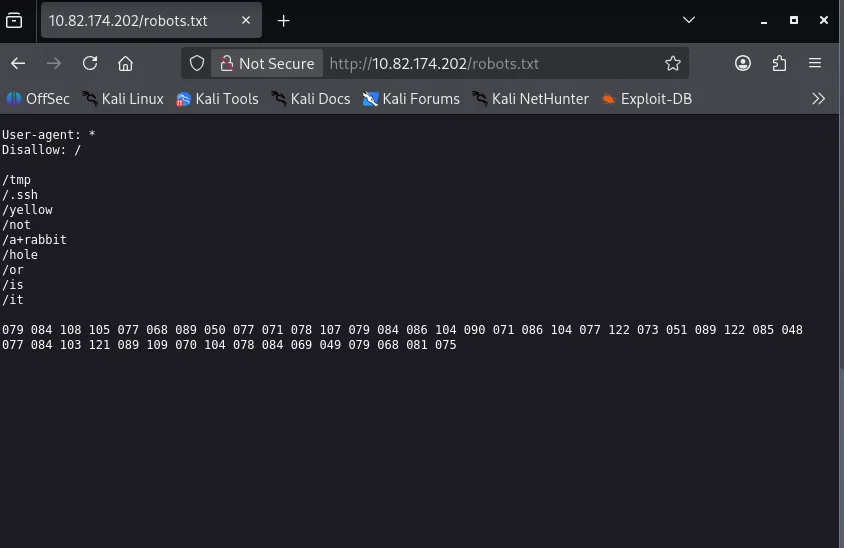Go back using the back arrow

(19, 63)
